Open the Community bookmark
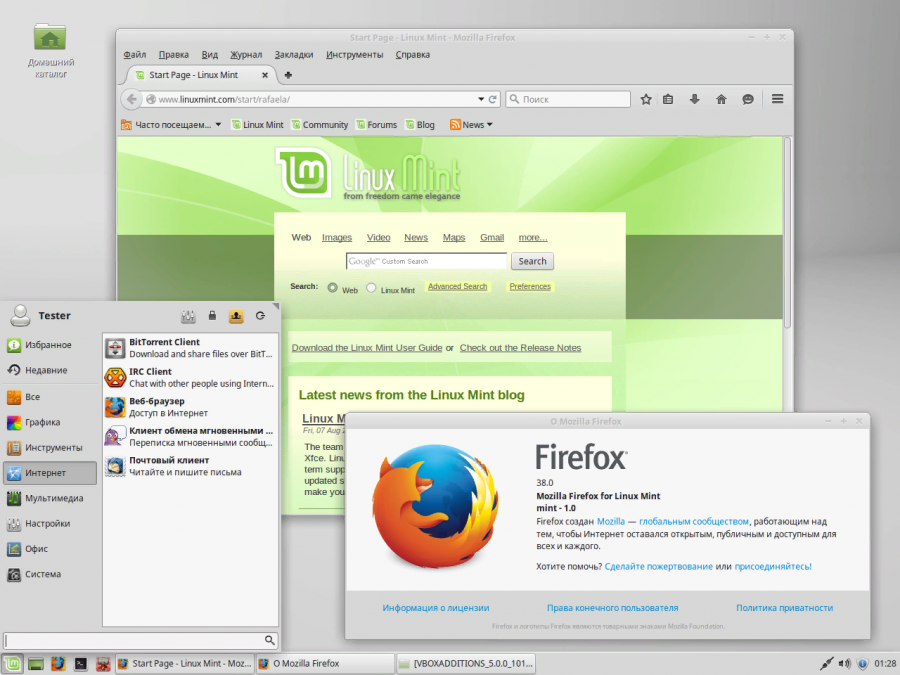 point(320,125)
